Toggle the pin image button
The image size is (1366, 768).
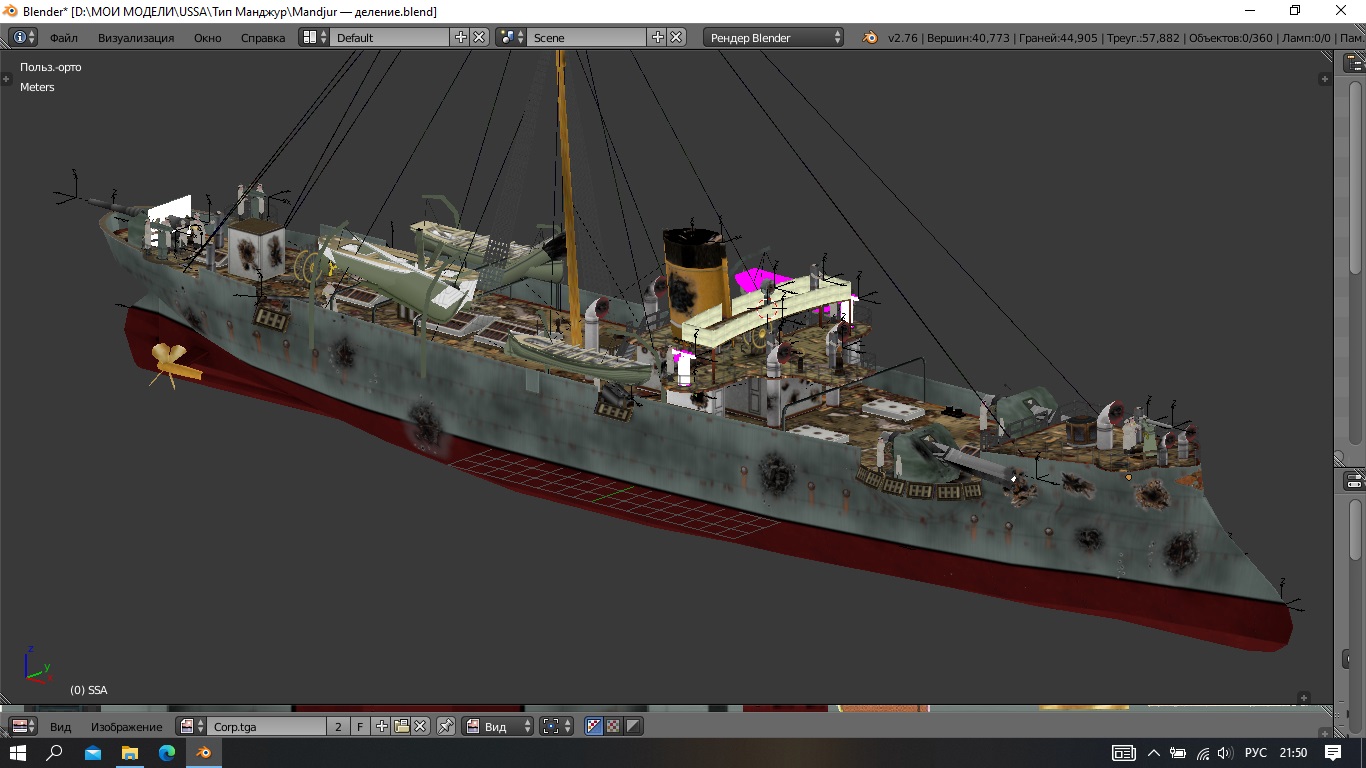tap(446, 727)
